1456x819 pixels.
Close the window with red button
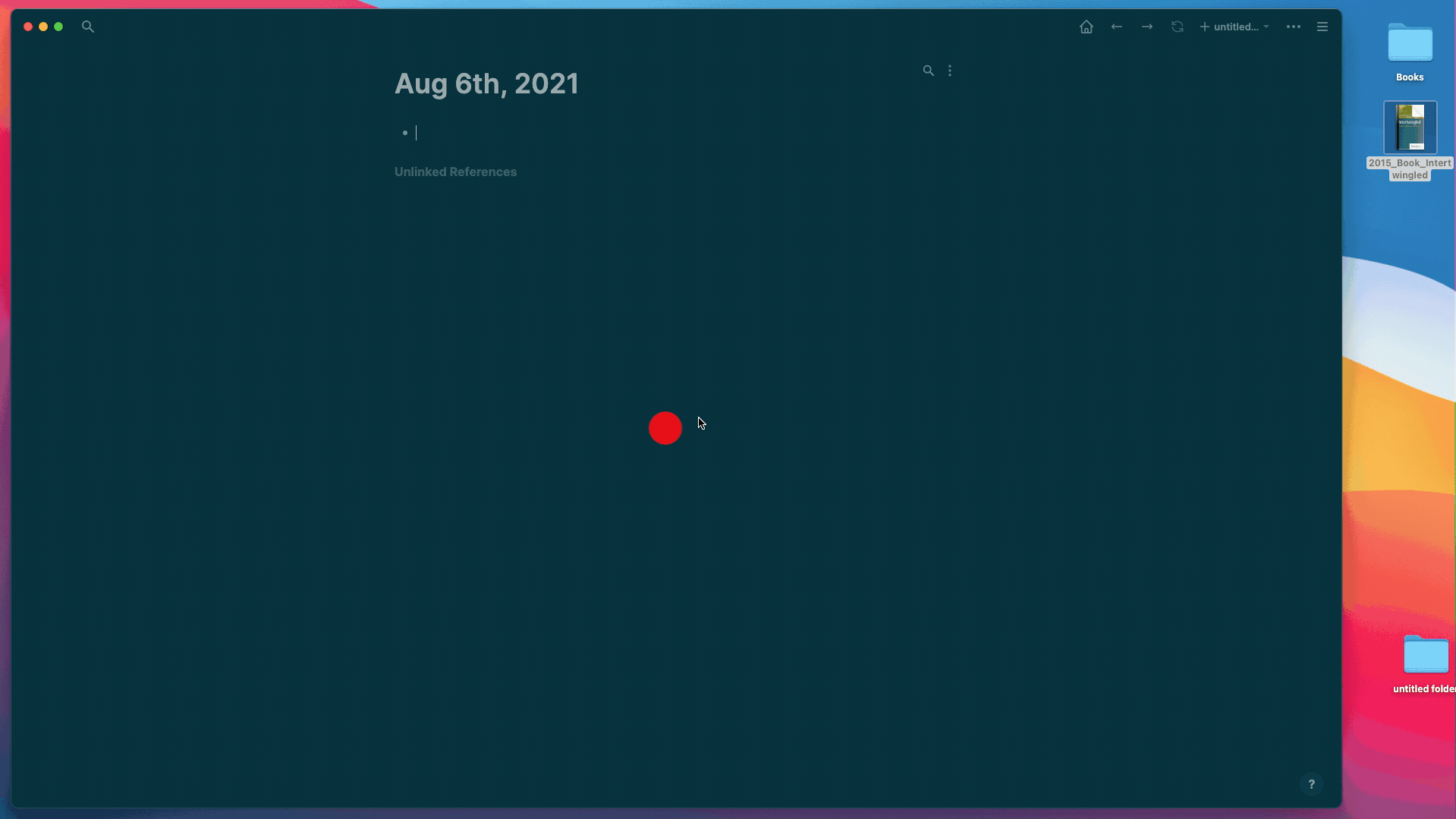(28, 27)
